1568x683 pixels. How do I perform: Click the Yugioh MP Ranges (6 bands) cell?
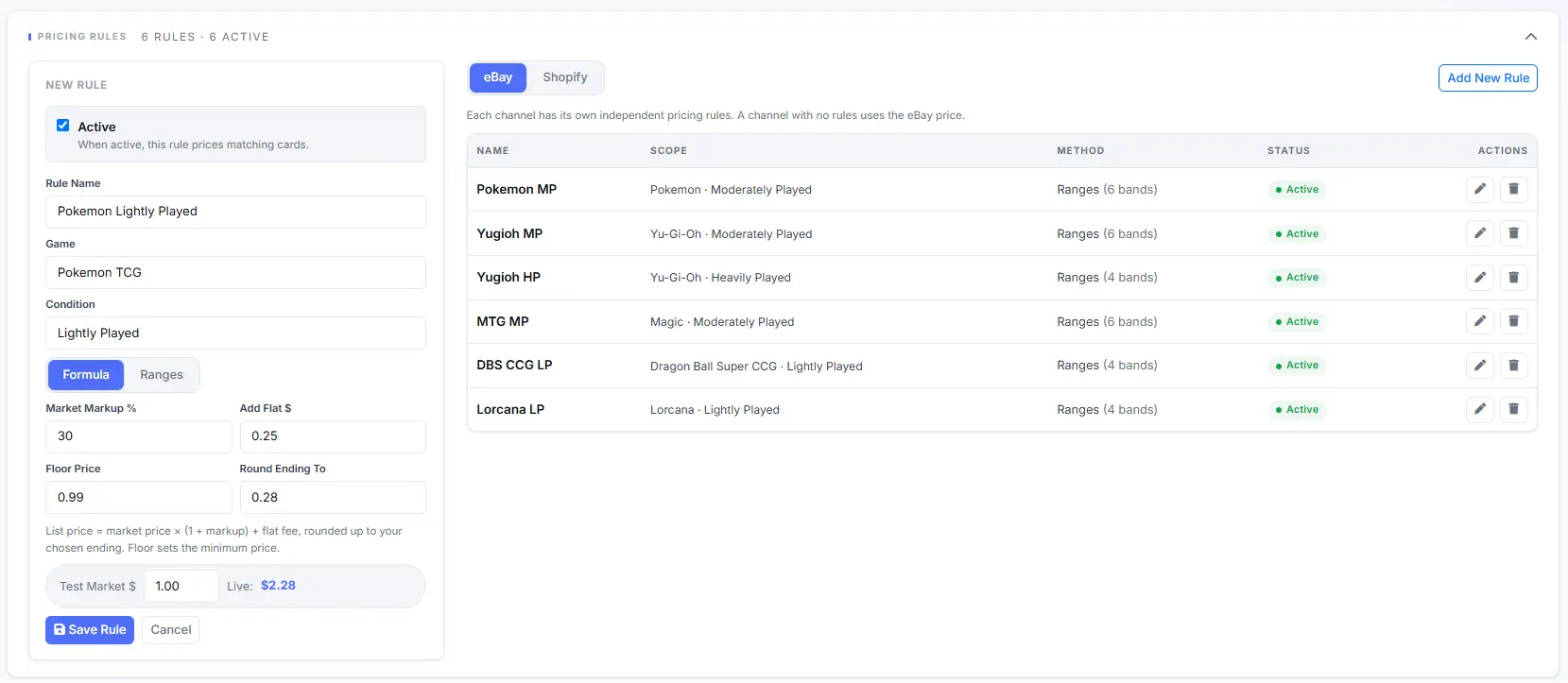click(x=1107, y=233)
